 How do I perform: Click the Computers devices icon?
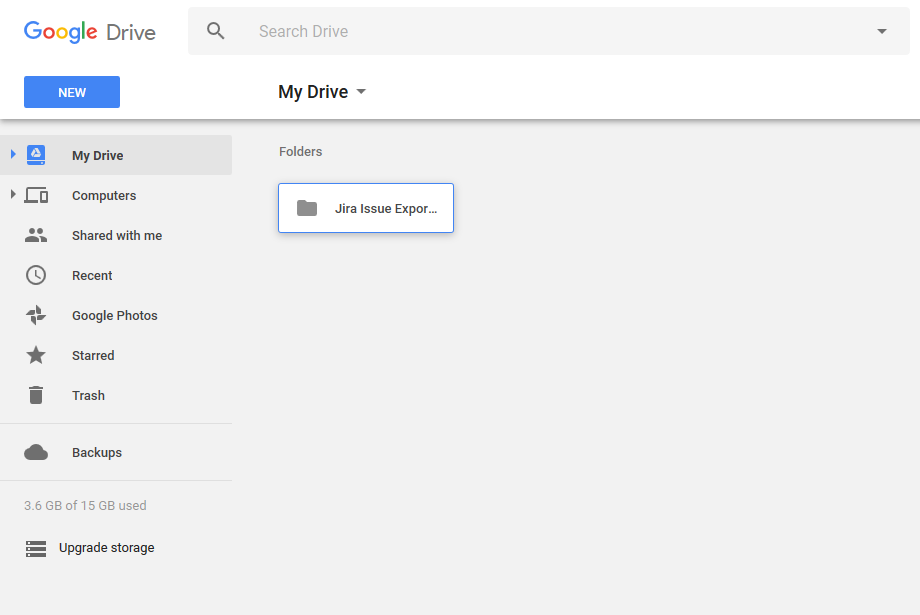(x=36, y=195)
